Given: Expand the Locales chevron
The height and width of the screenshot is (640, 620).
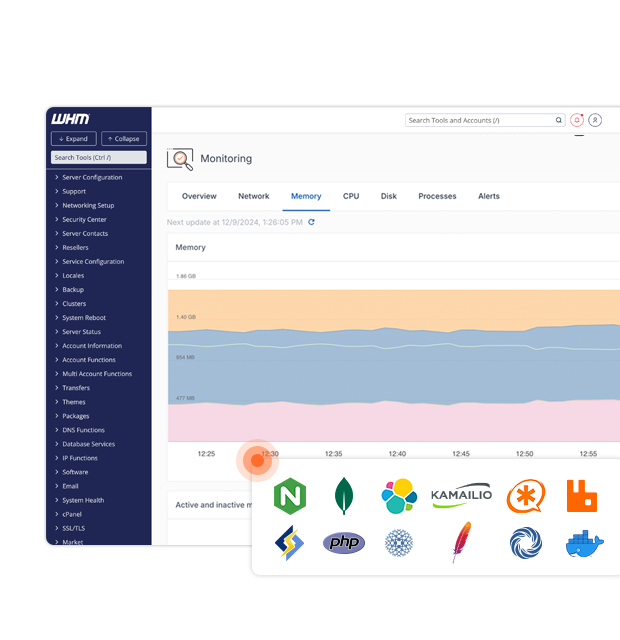Looking at the screenshot, I should (57, 276).
